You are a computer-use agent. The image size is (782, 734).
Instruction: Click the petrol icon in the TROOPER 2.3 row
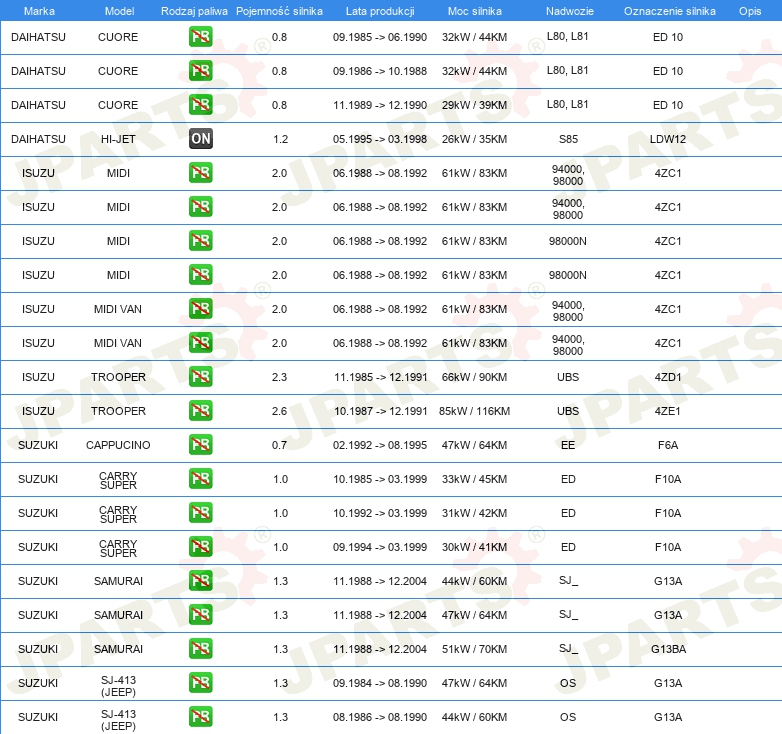200,376
